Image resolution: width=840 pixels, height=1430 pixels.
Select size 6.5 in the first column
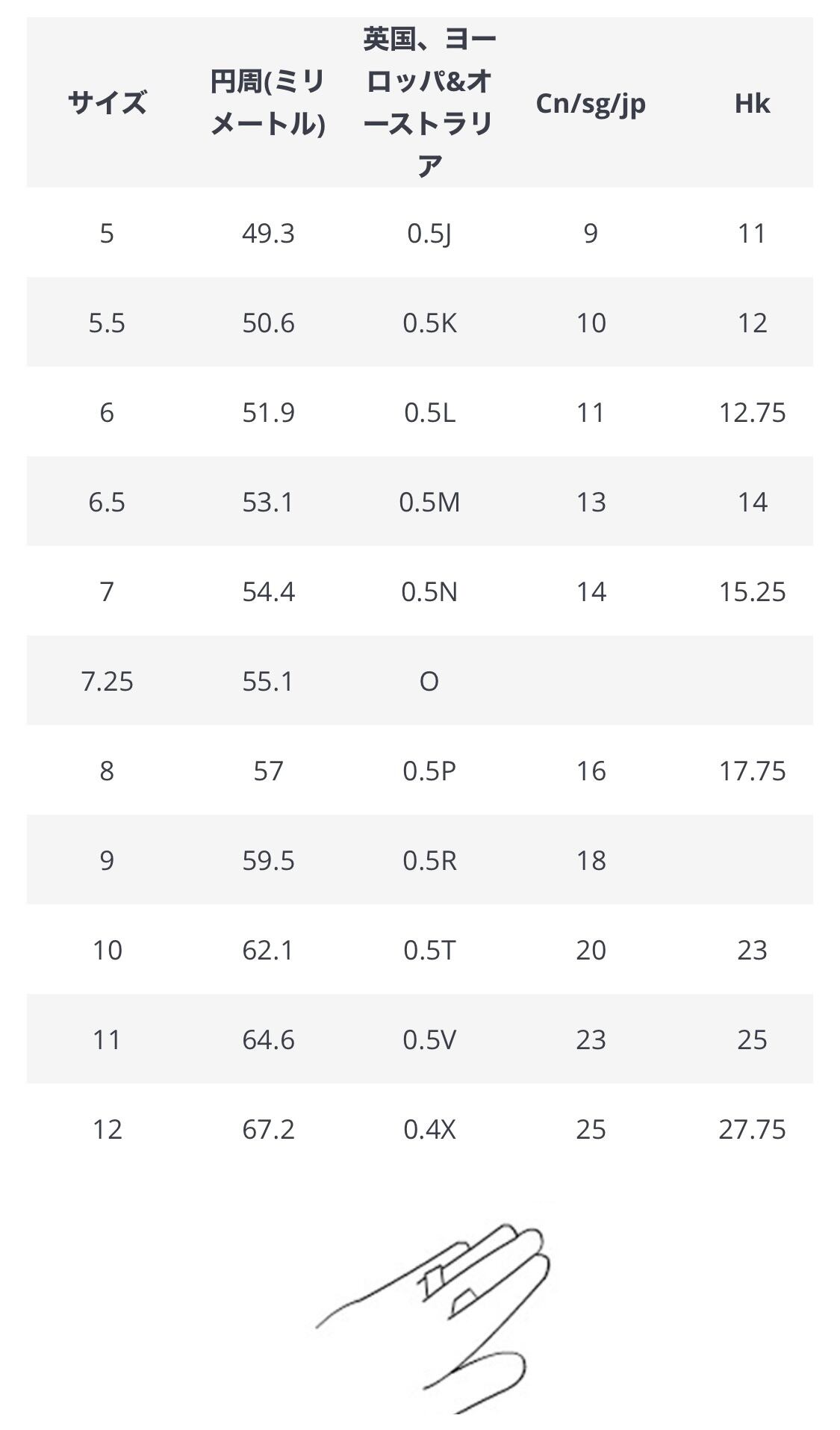(107, 503)
